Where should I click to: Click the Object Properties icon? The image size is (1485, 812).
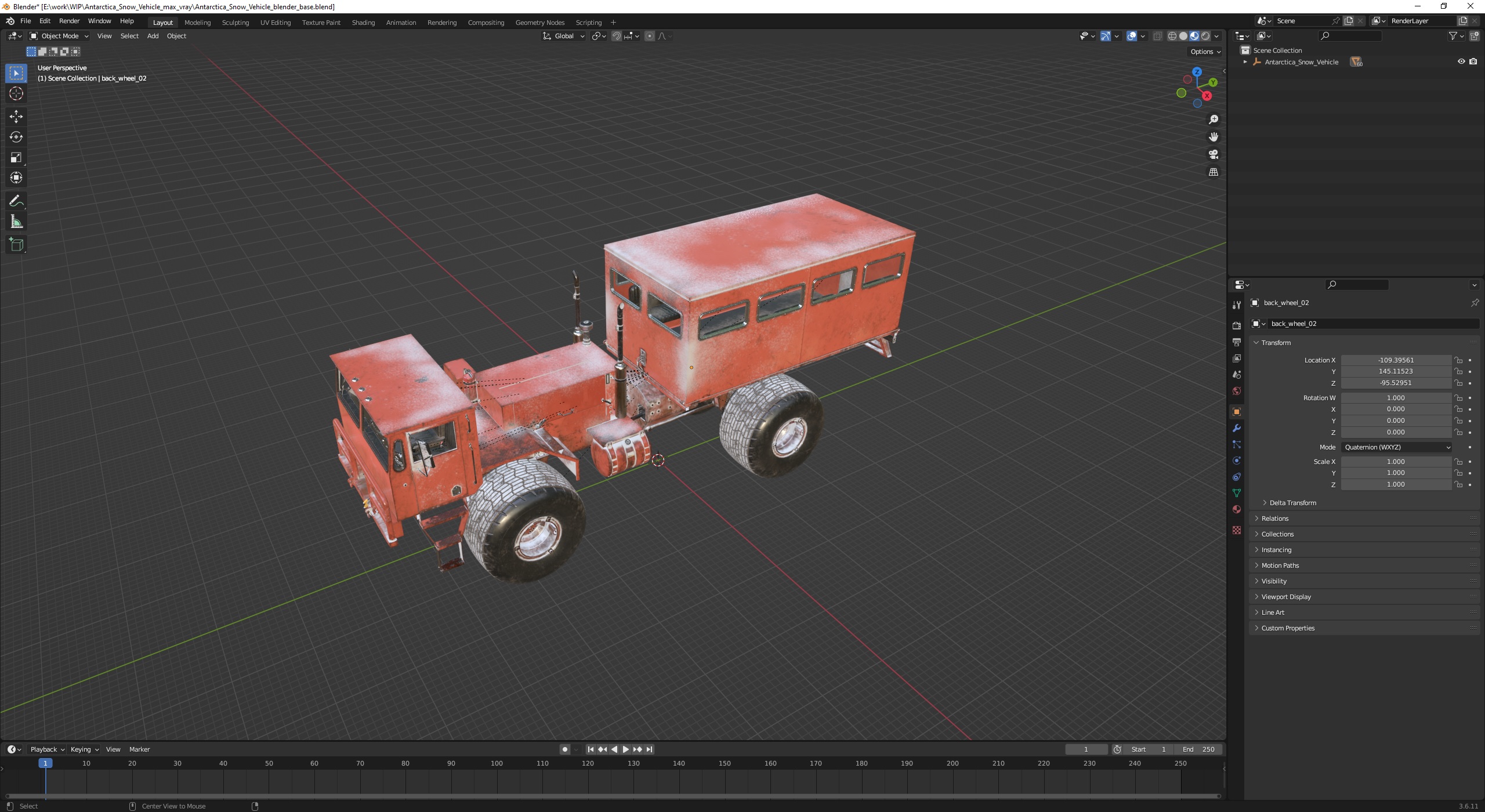pyautogui.click(x=1237, y=408)
